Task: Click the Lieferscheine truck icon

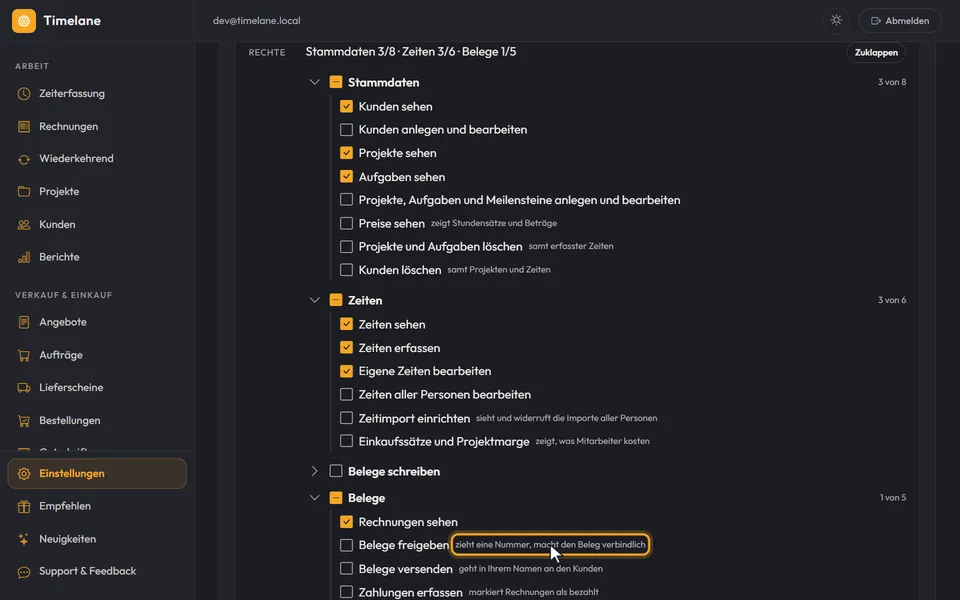Action: pyautogui.click(x=24, y=388)
